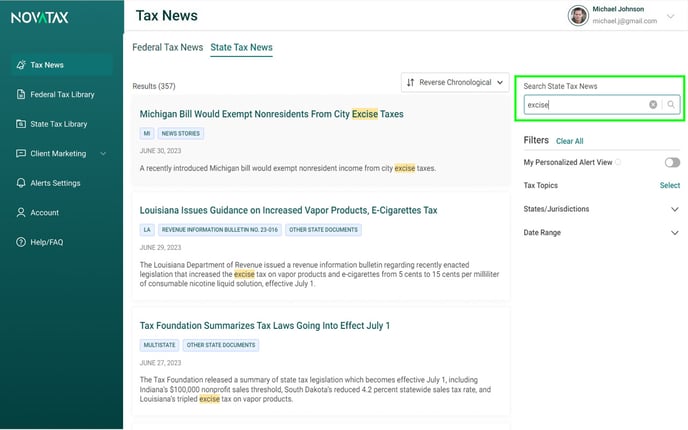
Task: Open Tax News in the sidebar
Action: click(x=61, y=65)
